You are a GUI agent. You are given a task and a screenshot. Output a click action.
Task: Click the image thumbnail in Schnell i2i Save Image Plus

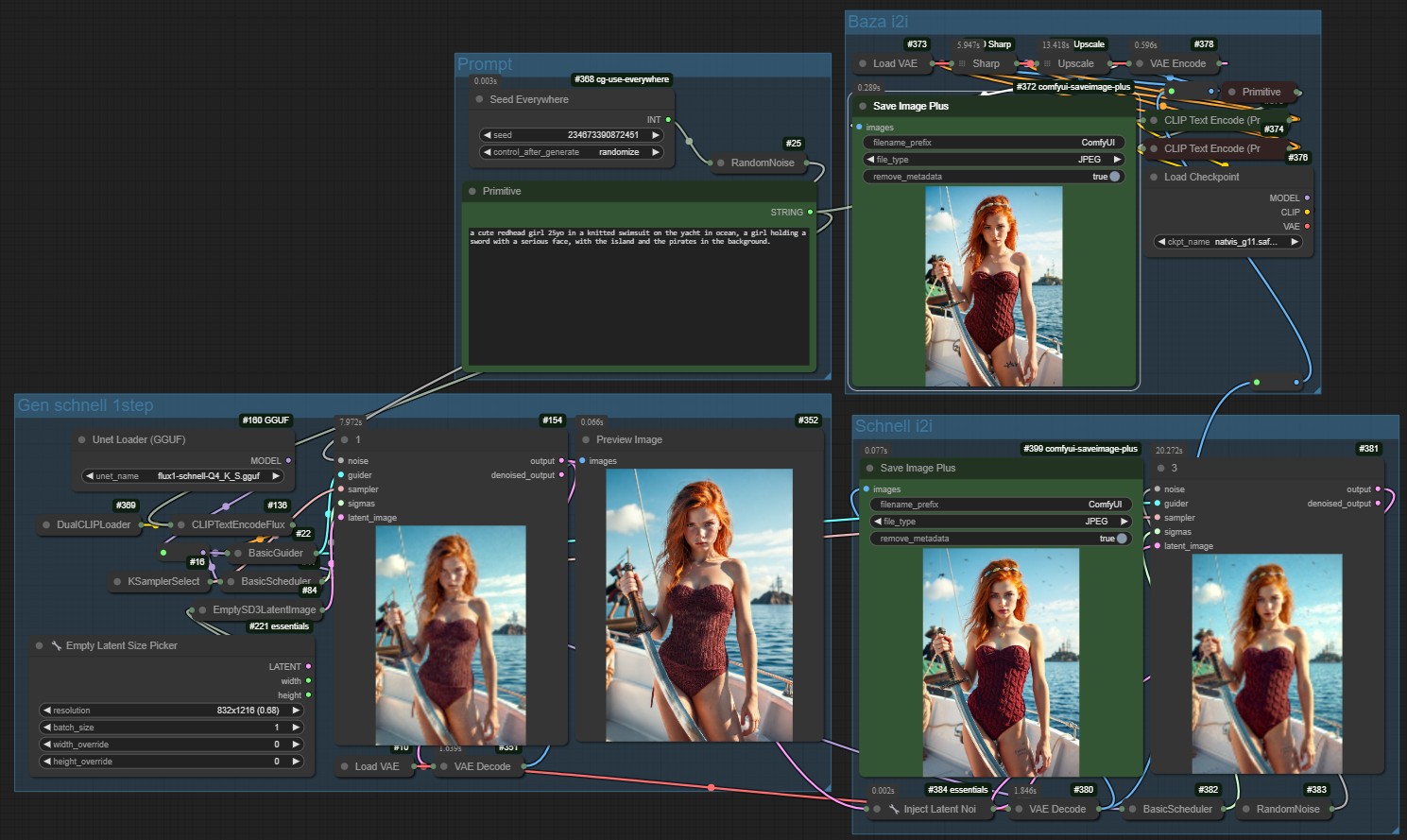click(x=1001, y=662)
